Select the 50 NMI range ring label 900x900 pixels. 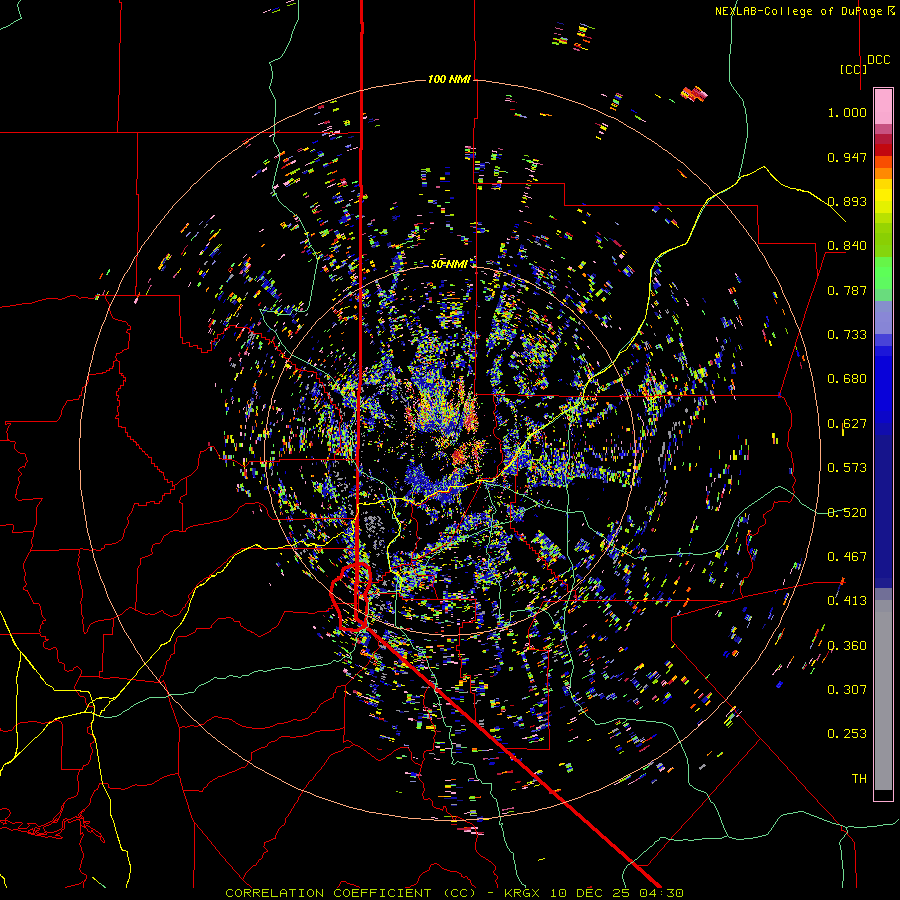point(449,264)
